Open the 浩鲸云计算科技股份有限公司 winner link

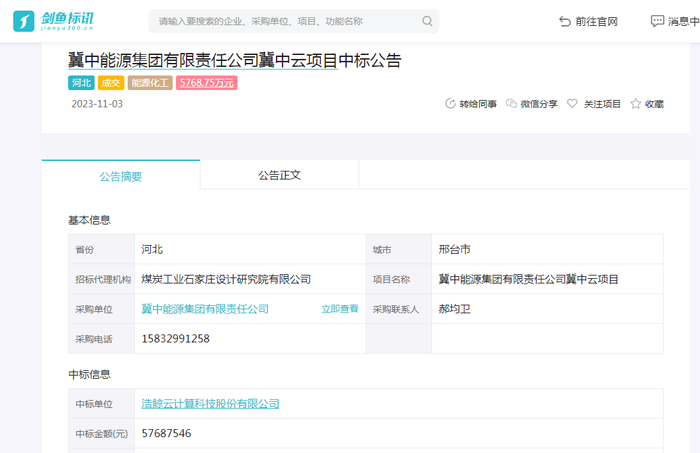click(x=210, y=403)
